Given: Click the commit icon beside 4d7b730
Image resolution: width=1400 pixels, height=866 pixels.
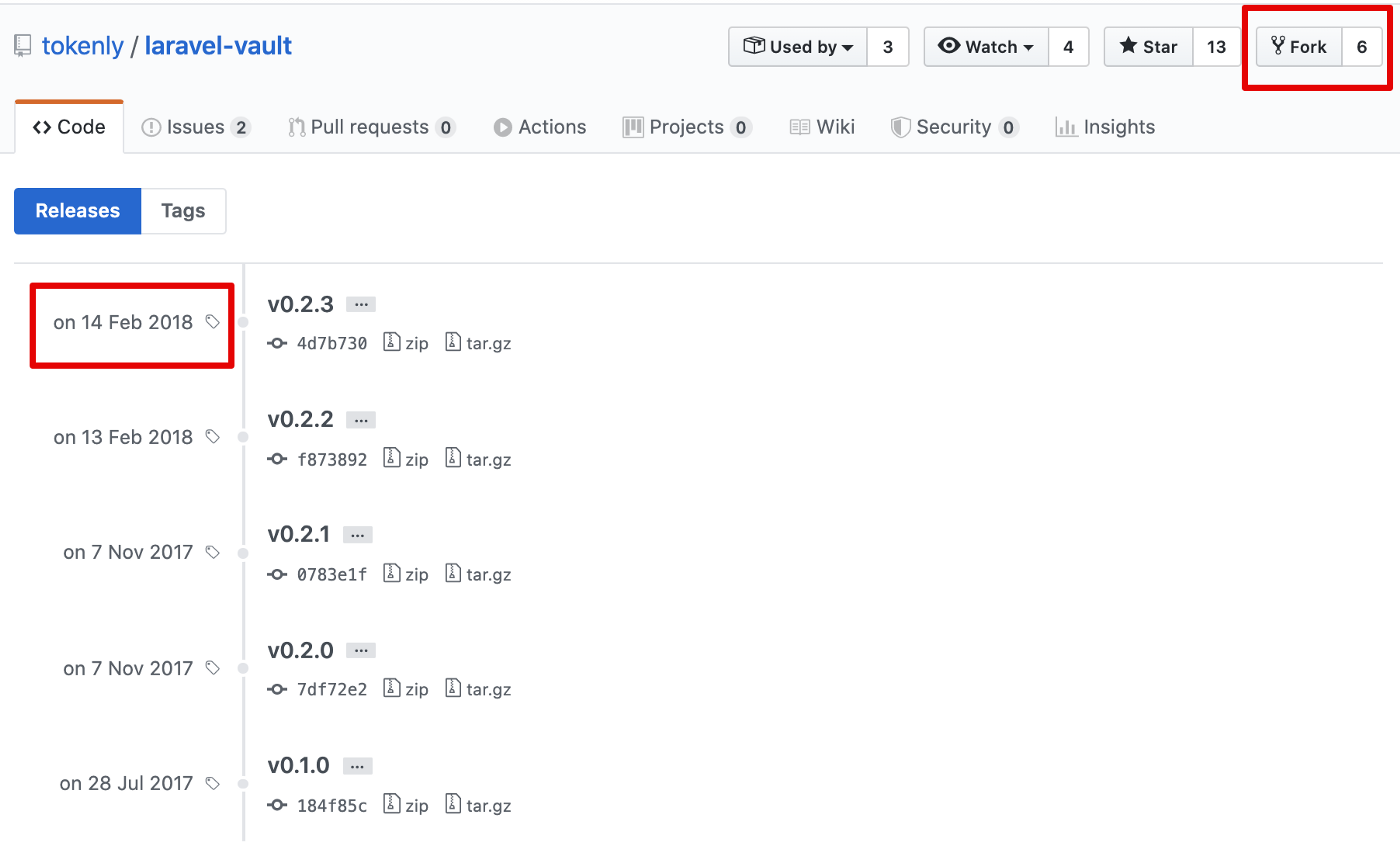Looking at the screenshot, I should click(278, 343).
